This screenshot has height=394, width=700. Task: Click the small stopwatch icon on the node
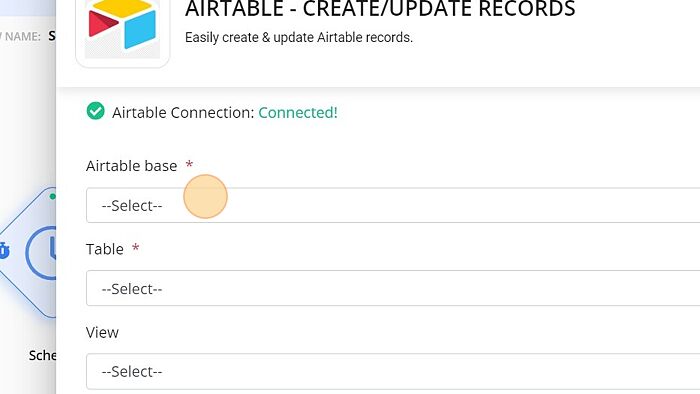[x=4, y=251]
